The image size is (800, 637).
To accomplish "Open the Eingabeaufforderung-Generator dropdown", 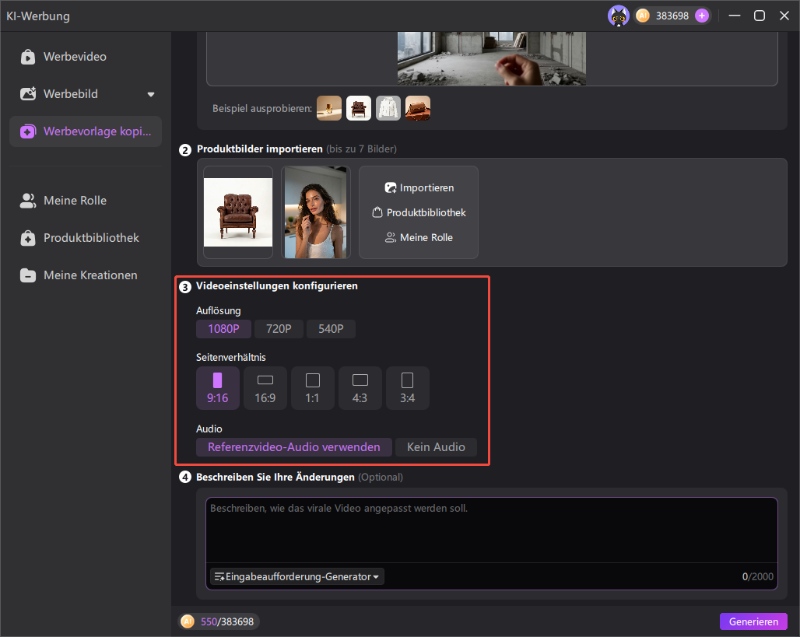I will click(x=297, y=577).
